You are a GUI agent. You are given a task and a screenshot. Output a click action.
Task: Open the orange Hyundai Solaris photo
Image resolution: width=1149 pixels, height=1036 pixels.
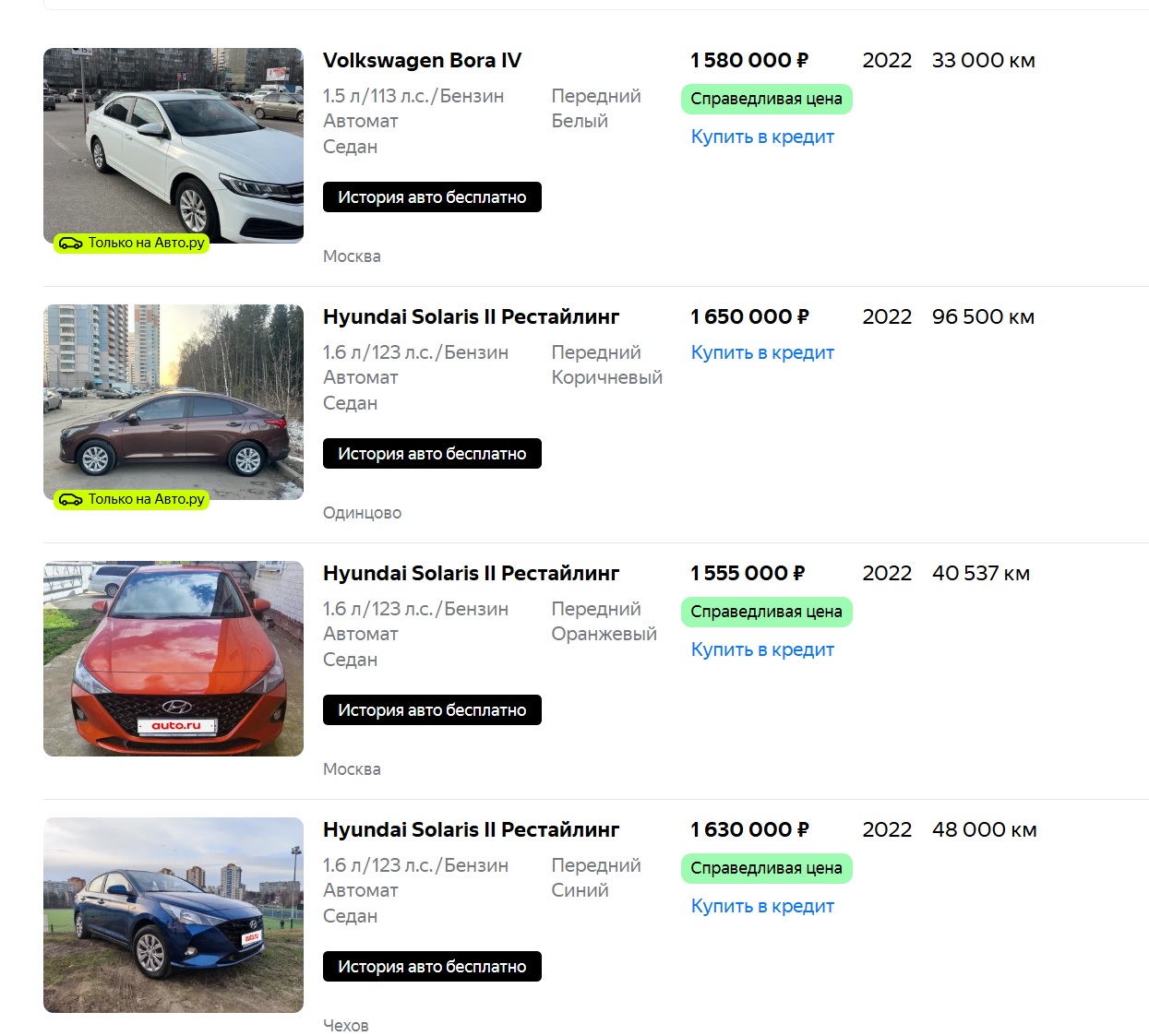[174, 659]
